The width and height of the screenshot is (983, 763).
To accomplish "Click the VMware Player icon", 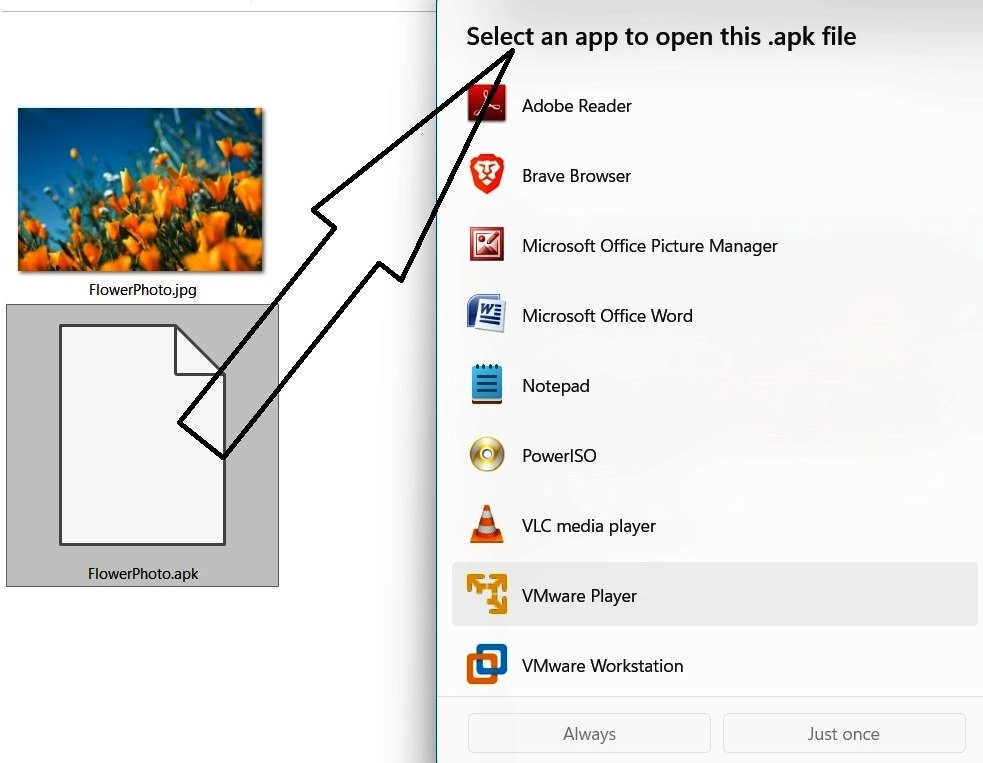I will coord(486,594).
